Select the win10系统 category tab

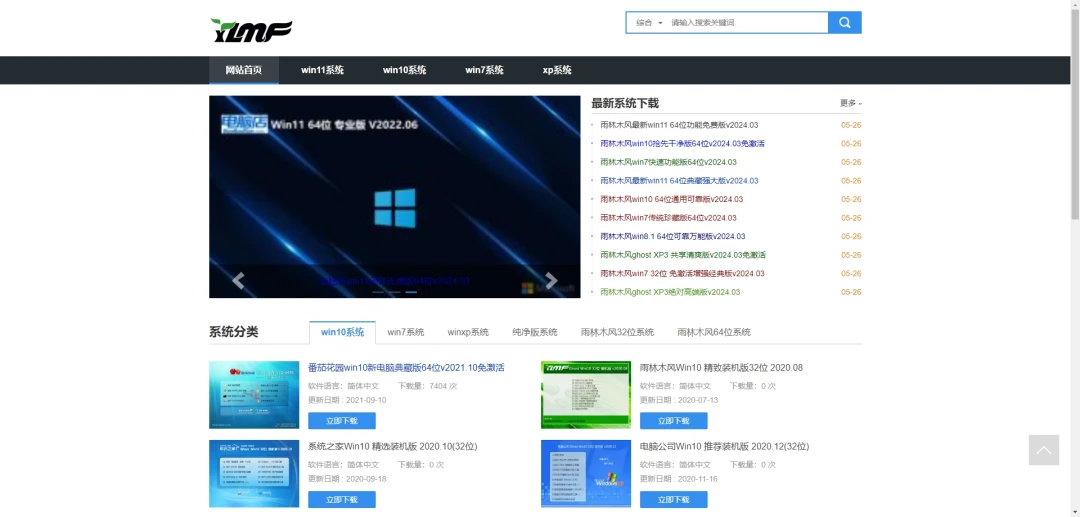pyautogui.click(x=342, y=333)
